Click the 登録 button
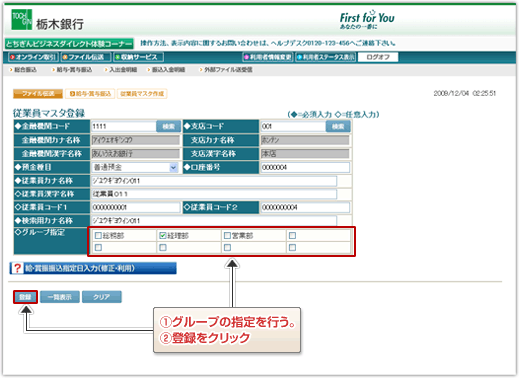Screen dimensions: 520x379 (x=25, y=297)
